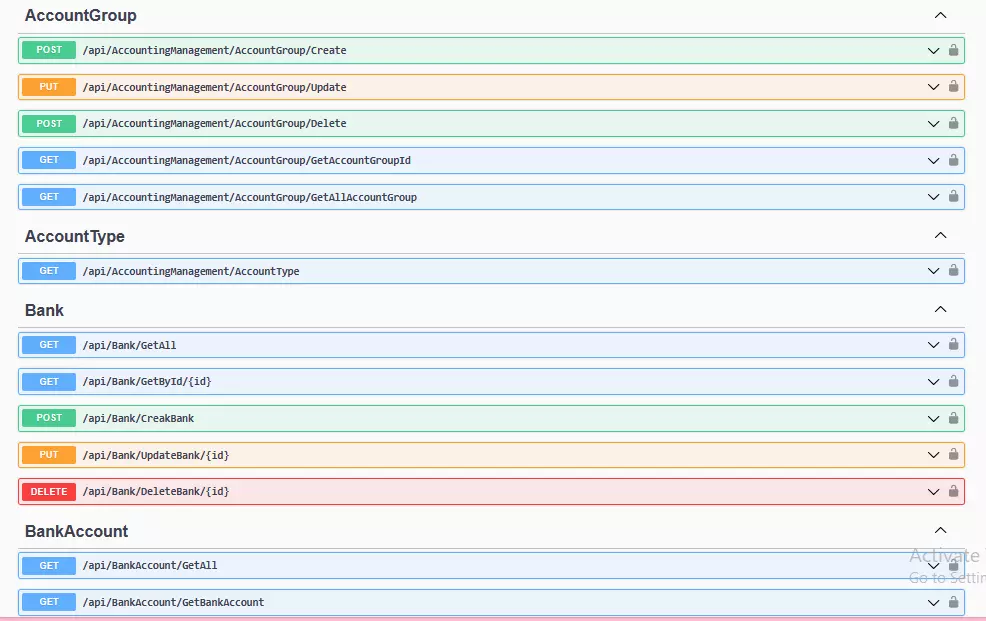The image size is (986, 621).
Task: Open the AccountGroup section heading
Action: click(x=80, y=15)
